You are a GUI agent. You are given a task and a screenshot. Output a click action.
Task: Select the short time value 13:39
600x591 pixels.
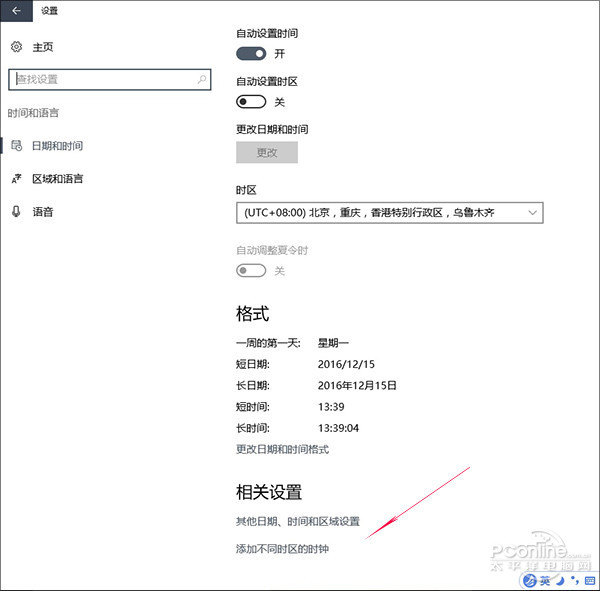pos(331,407)
